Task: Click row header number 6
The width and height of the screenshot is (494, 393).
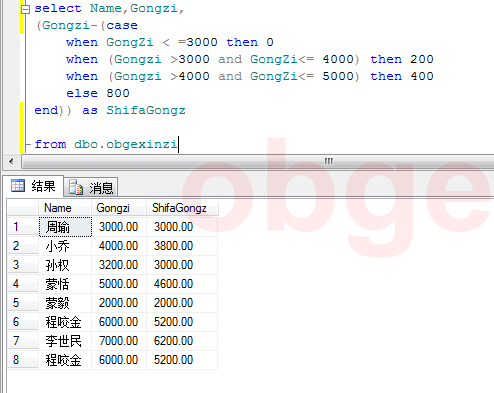Action: point(23,322)
